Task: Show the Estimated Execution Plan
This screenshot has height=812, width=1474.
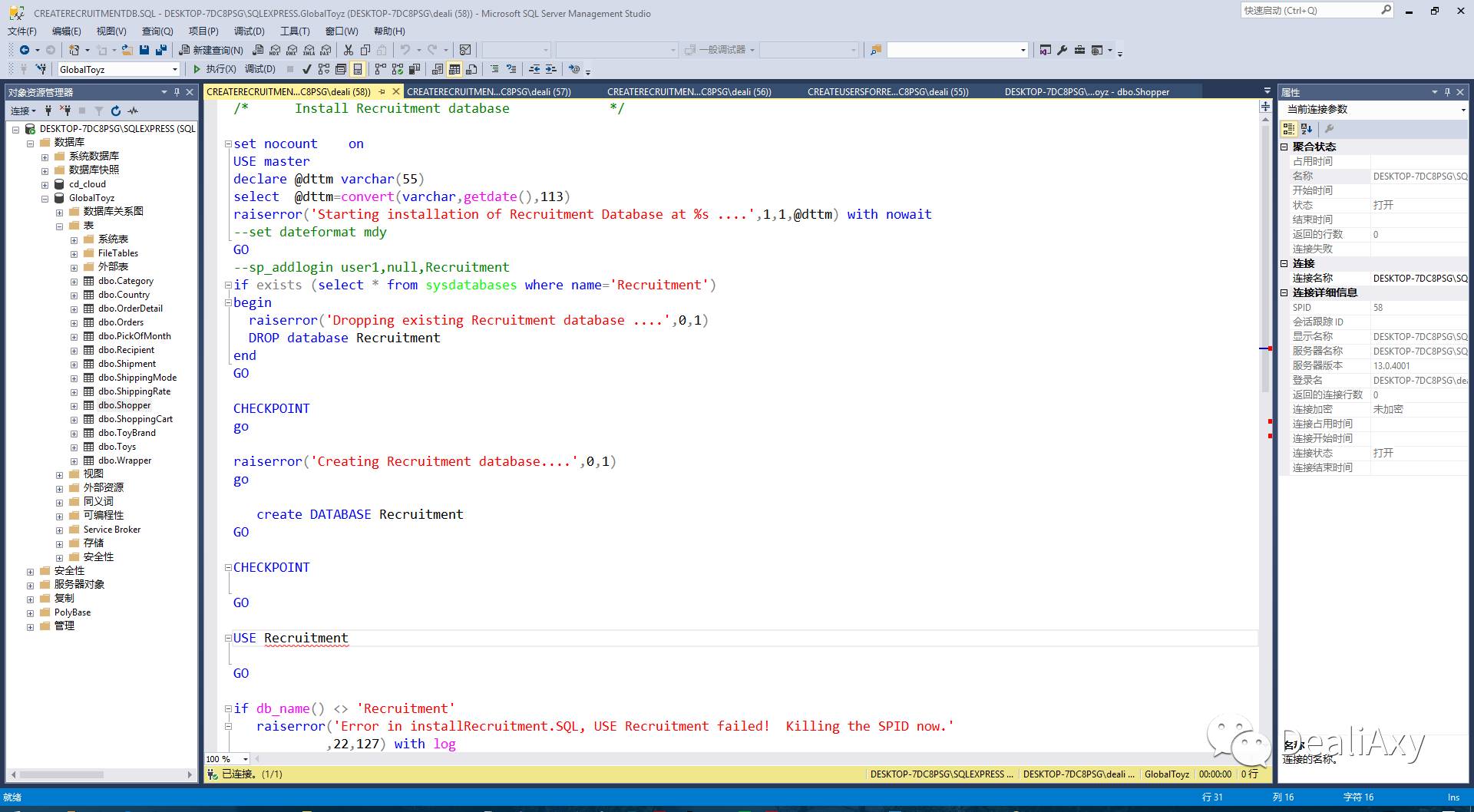Action: [324, 69]
